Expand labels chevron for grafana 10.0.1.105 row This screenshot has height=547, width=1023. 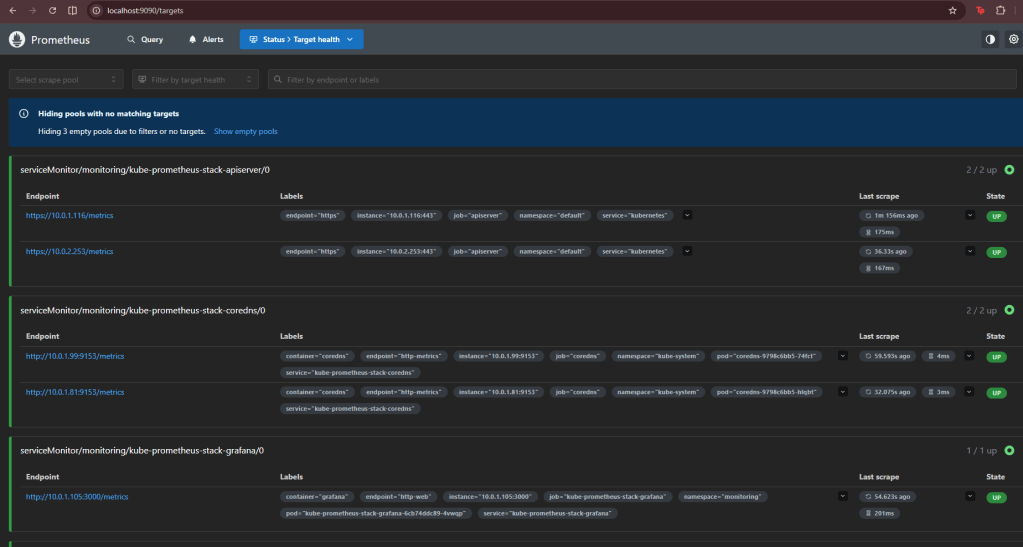tap(843, 496)
